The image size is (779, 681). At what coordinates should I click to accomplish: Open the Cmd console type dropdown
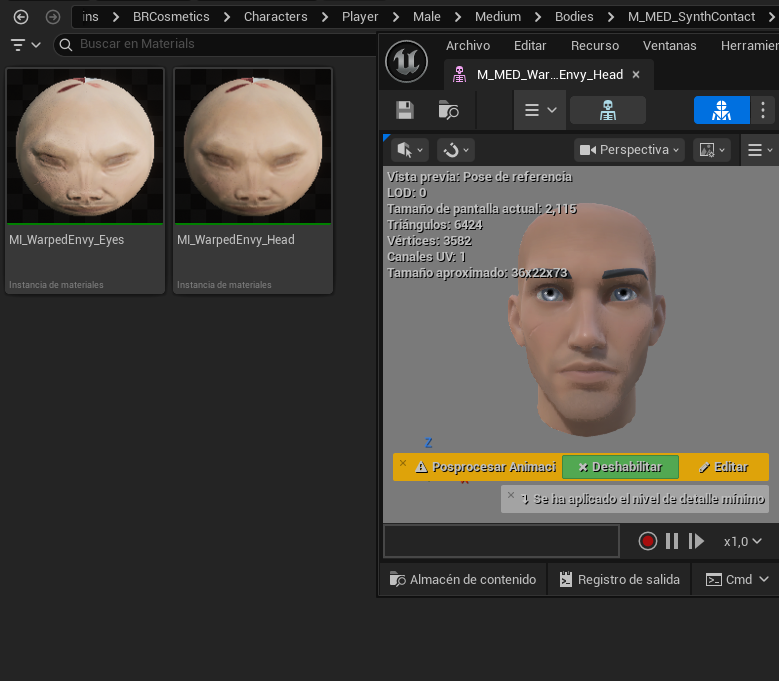point(737,580)
